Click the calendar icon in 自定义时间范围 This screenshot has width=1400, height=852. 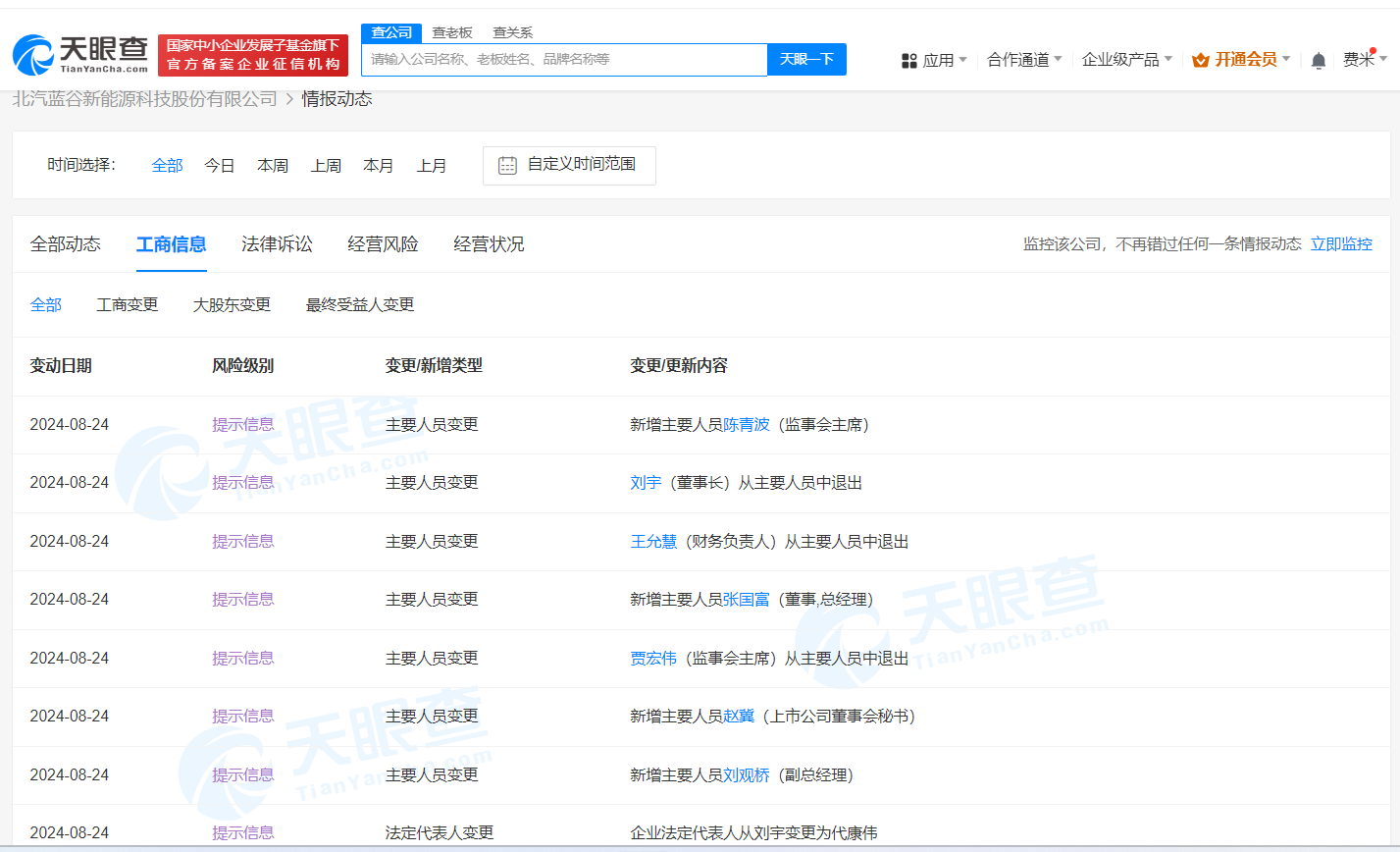(506, 165)
